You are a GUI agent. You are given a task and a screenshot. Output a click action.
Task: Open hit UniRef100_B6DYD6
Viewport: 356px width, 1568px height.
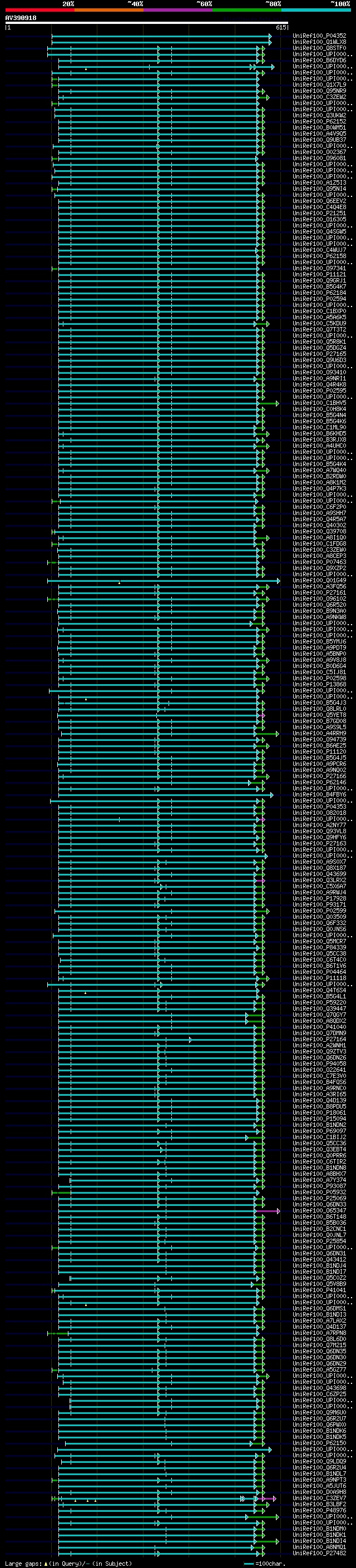[319, 60]
